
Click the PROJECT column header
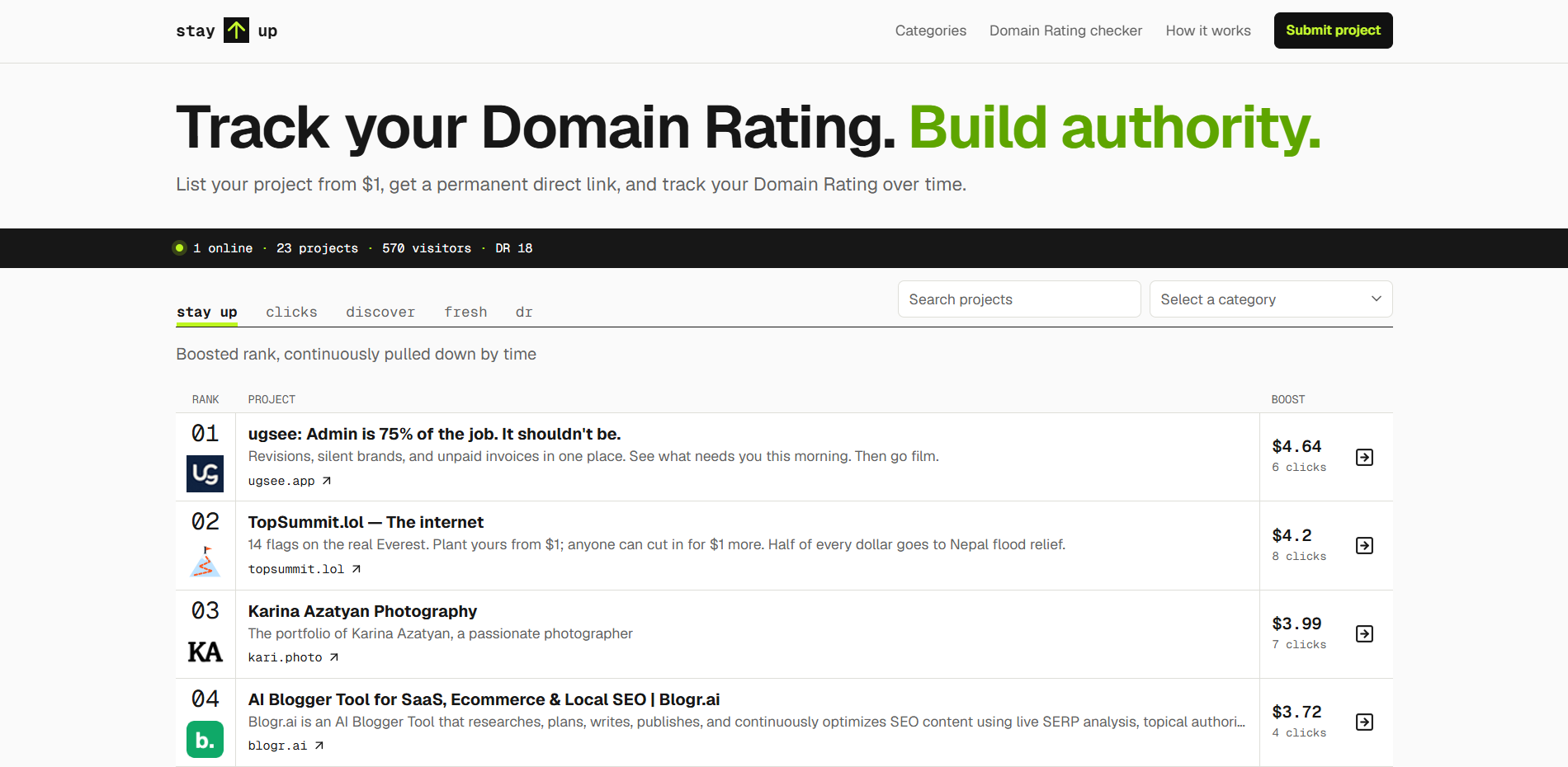[x=272, y=399]
